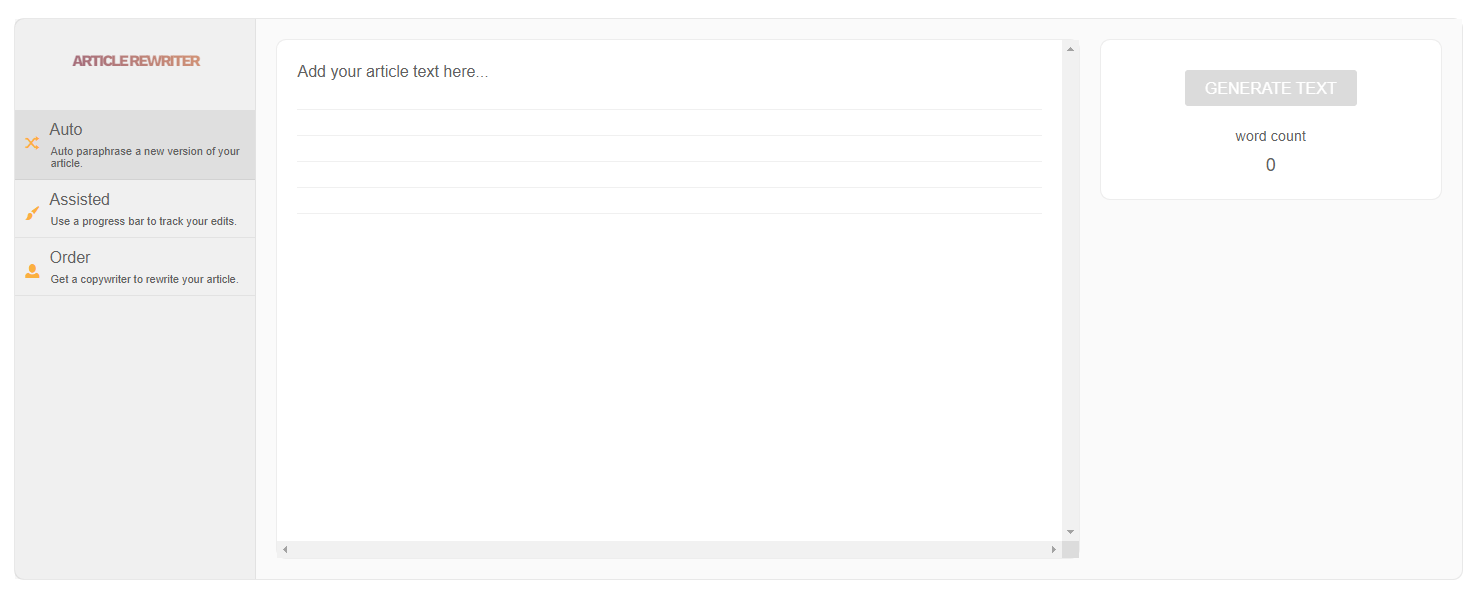Image resolution: width=1476 pixels, height=598 pixels.
Task: Click the text area up scroll arrow
Action: click(x=1070, y=48)
